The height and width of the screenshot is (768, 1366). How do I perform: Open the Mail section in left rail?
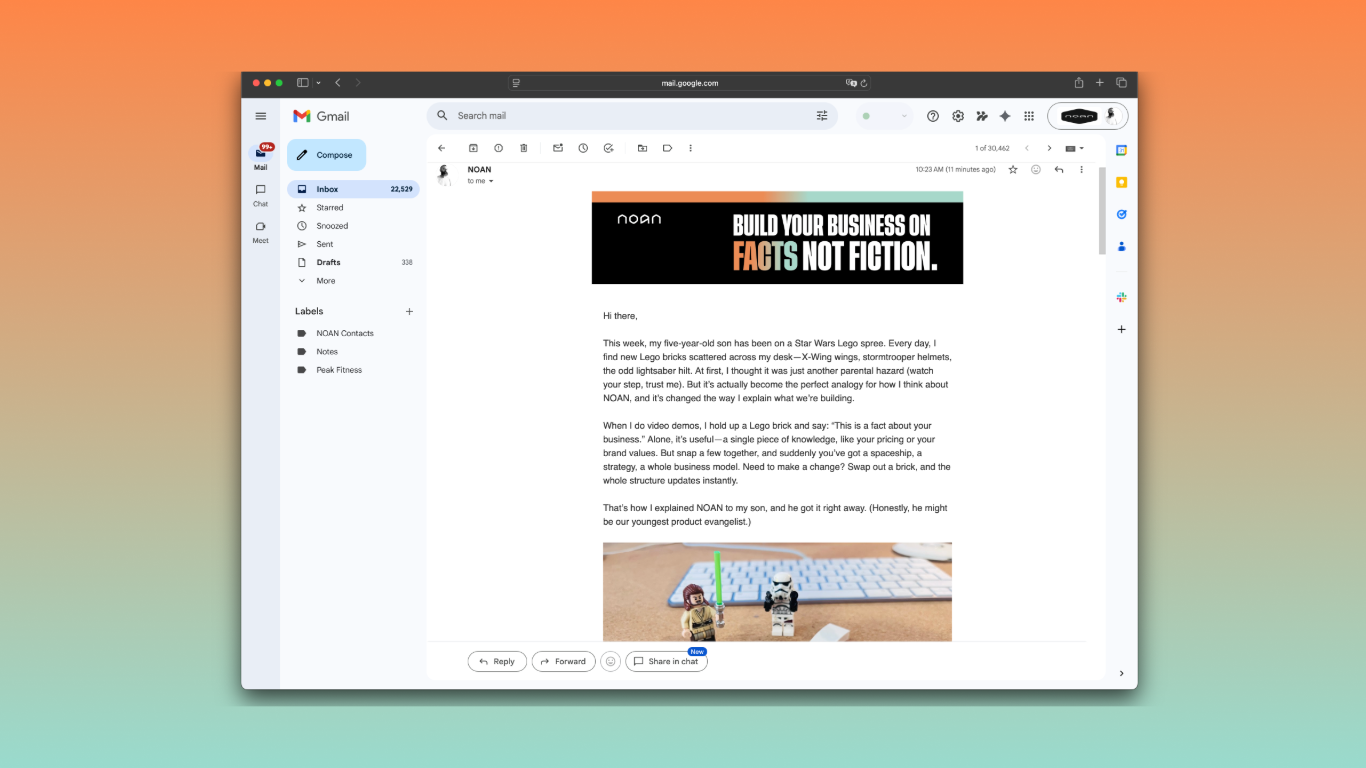click(260, 157)
